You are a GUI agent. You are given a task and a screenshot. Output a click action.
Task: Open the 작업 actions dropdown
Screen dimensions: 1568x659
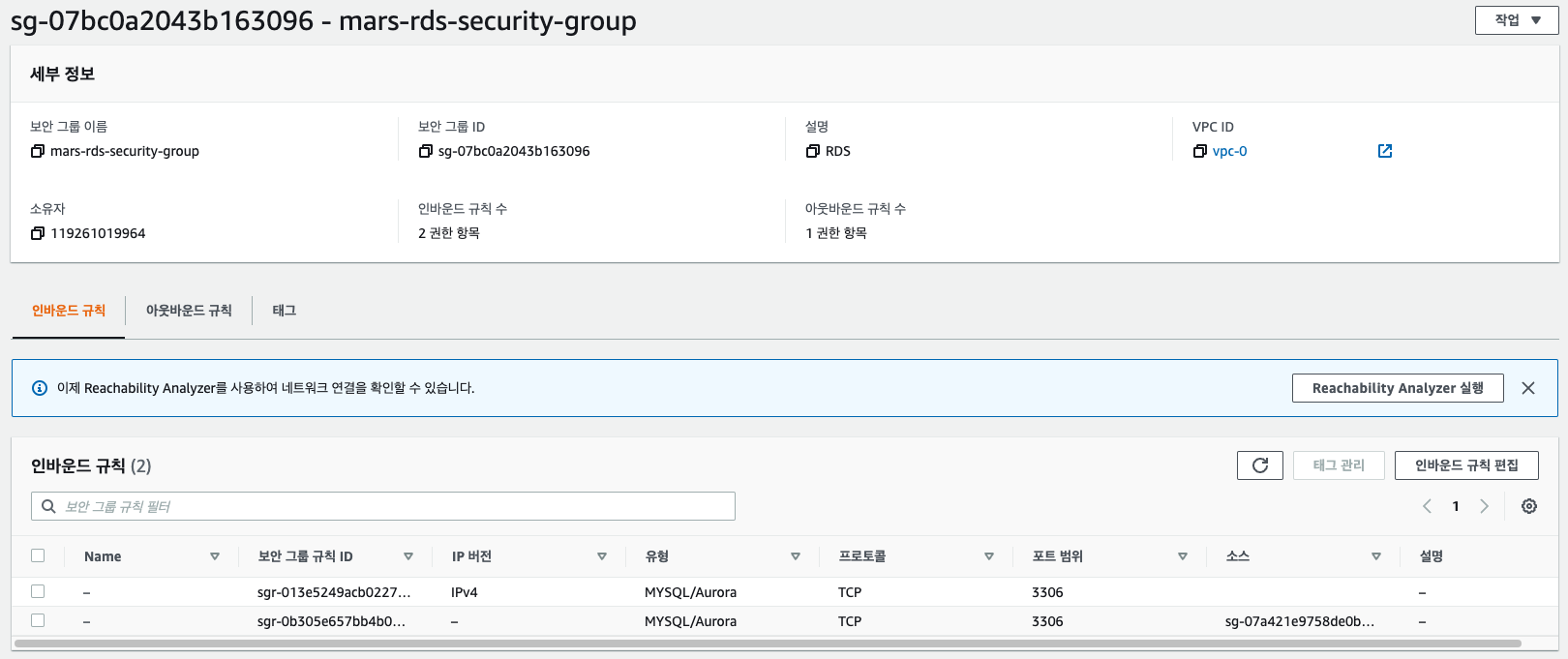pos(1517,20)
